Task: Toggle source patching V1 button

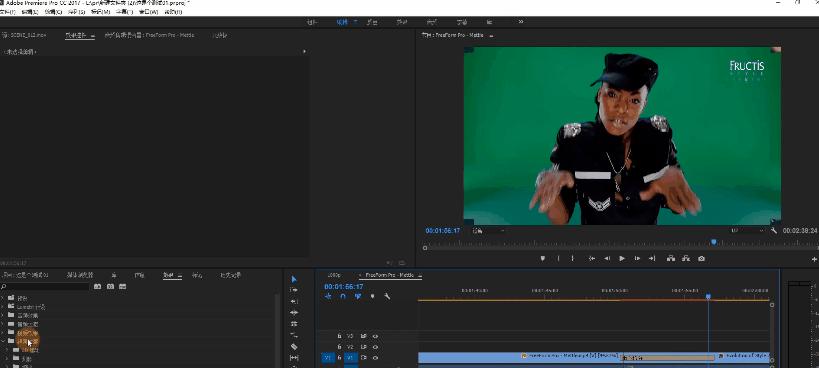Action: [327, 358]
